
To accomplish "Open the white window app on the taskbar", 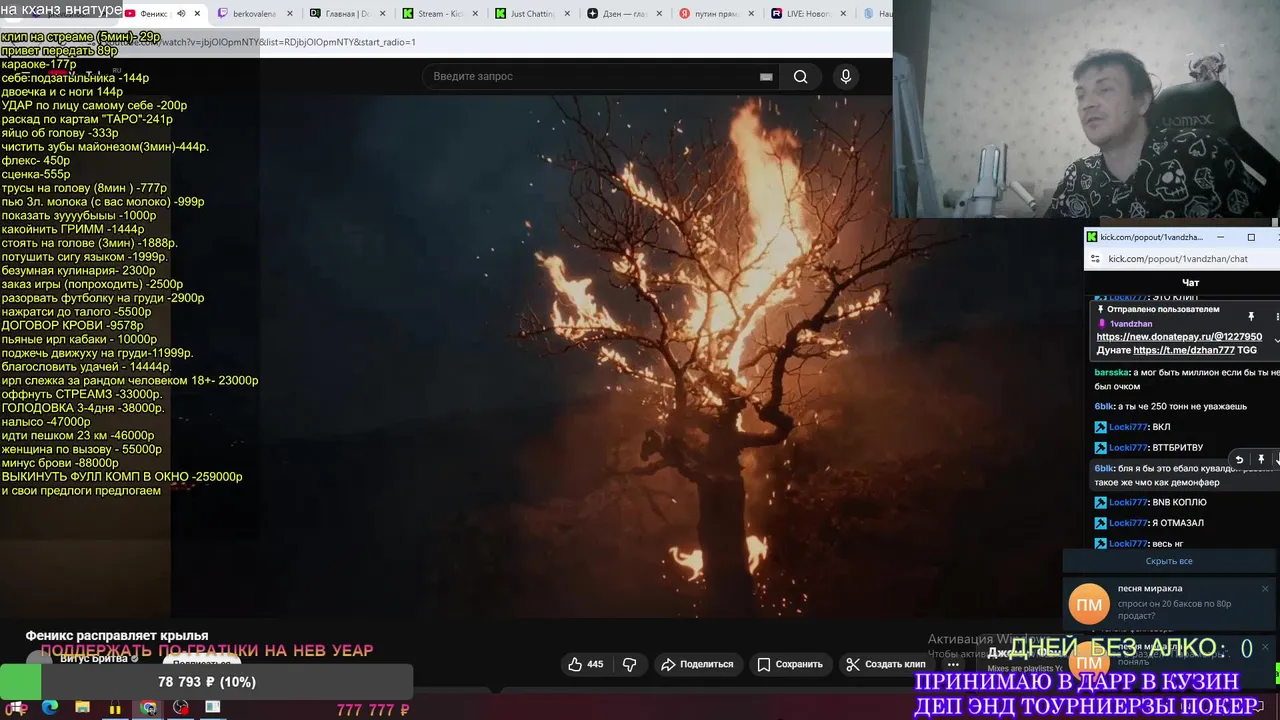I will point(213,708).
